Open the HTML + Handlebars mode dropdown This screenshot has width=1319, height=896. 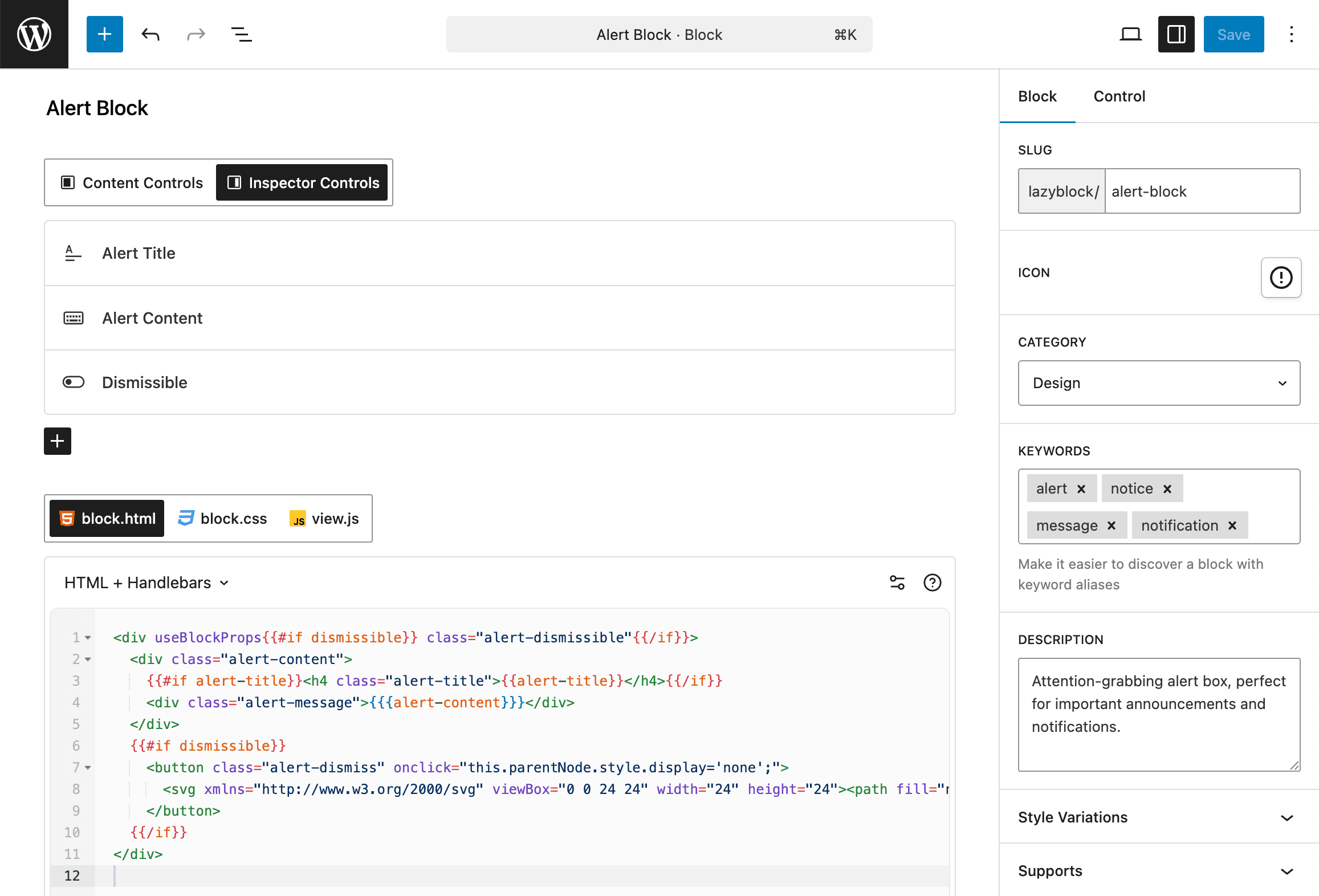pyautogui.click(x=146, y=583)
